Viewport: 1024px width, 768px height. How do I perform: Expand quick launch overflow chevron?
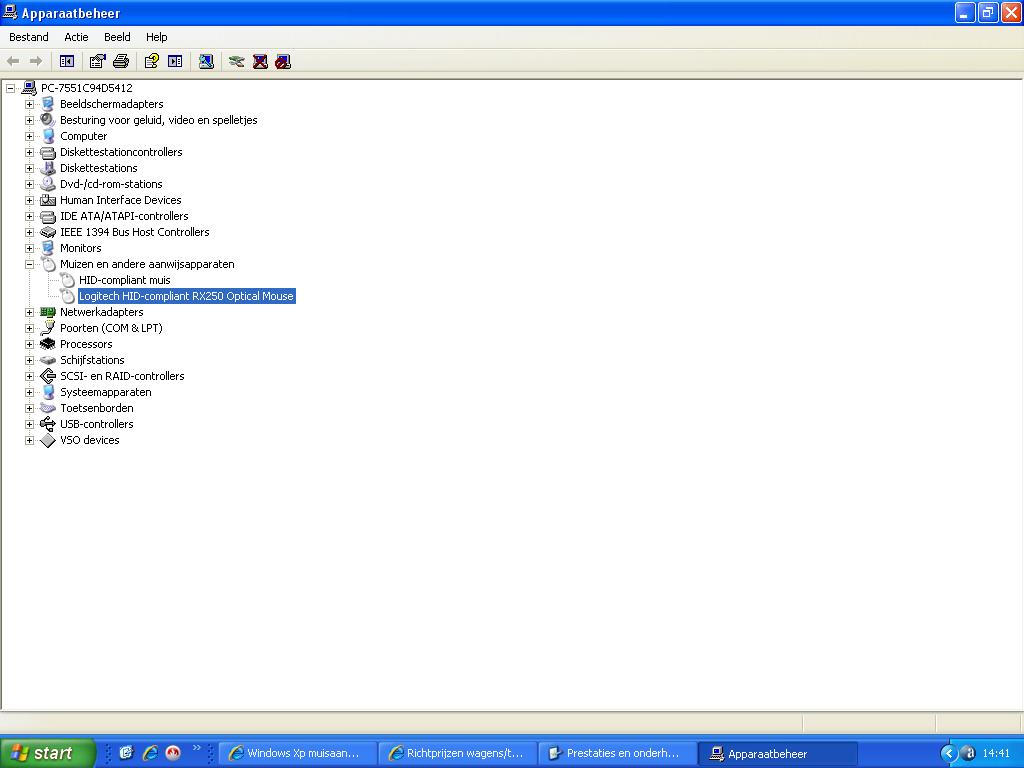point(197,748)
